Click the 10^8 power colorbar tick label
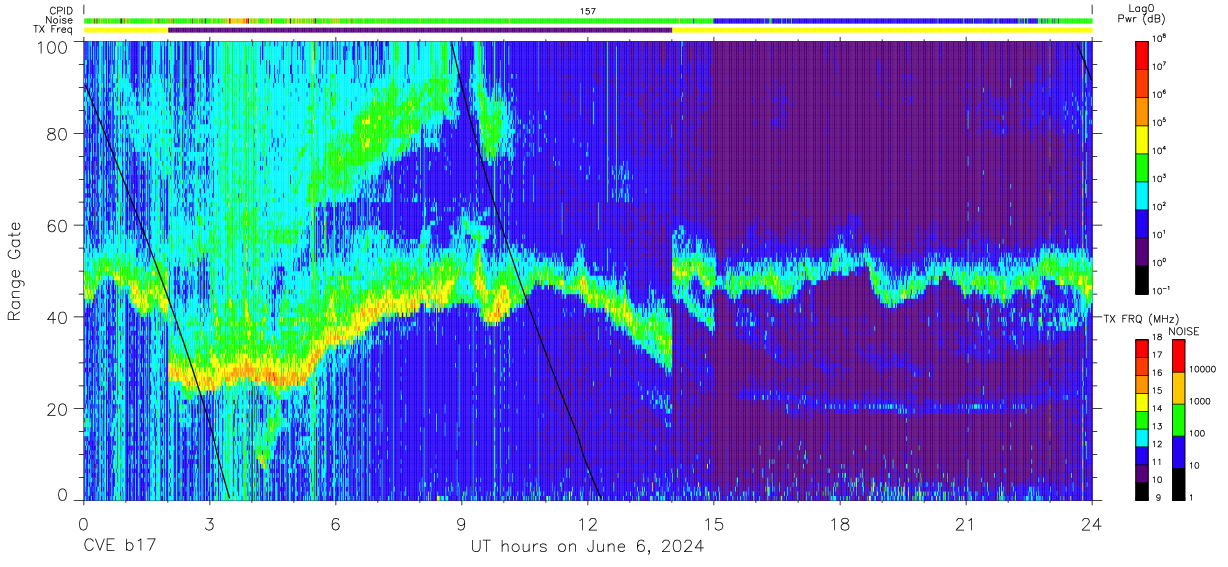Screen dimensions: 1228x567 [1161, 39]
